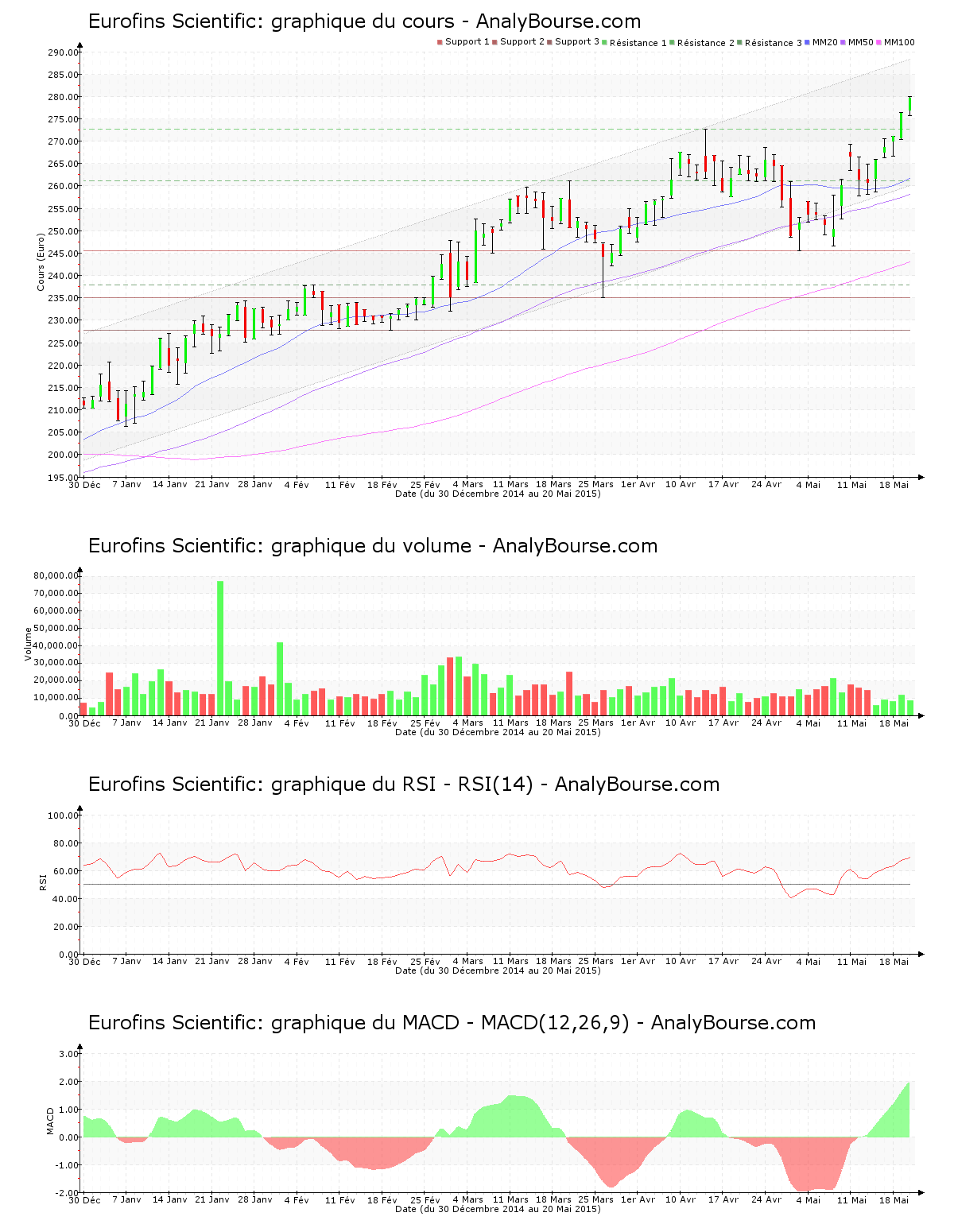Click the MM20 moving average legend entry
The image size is (954, 1232).
[821, 42]
